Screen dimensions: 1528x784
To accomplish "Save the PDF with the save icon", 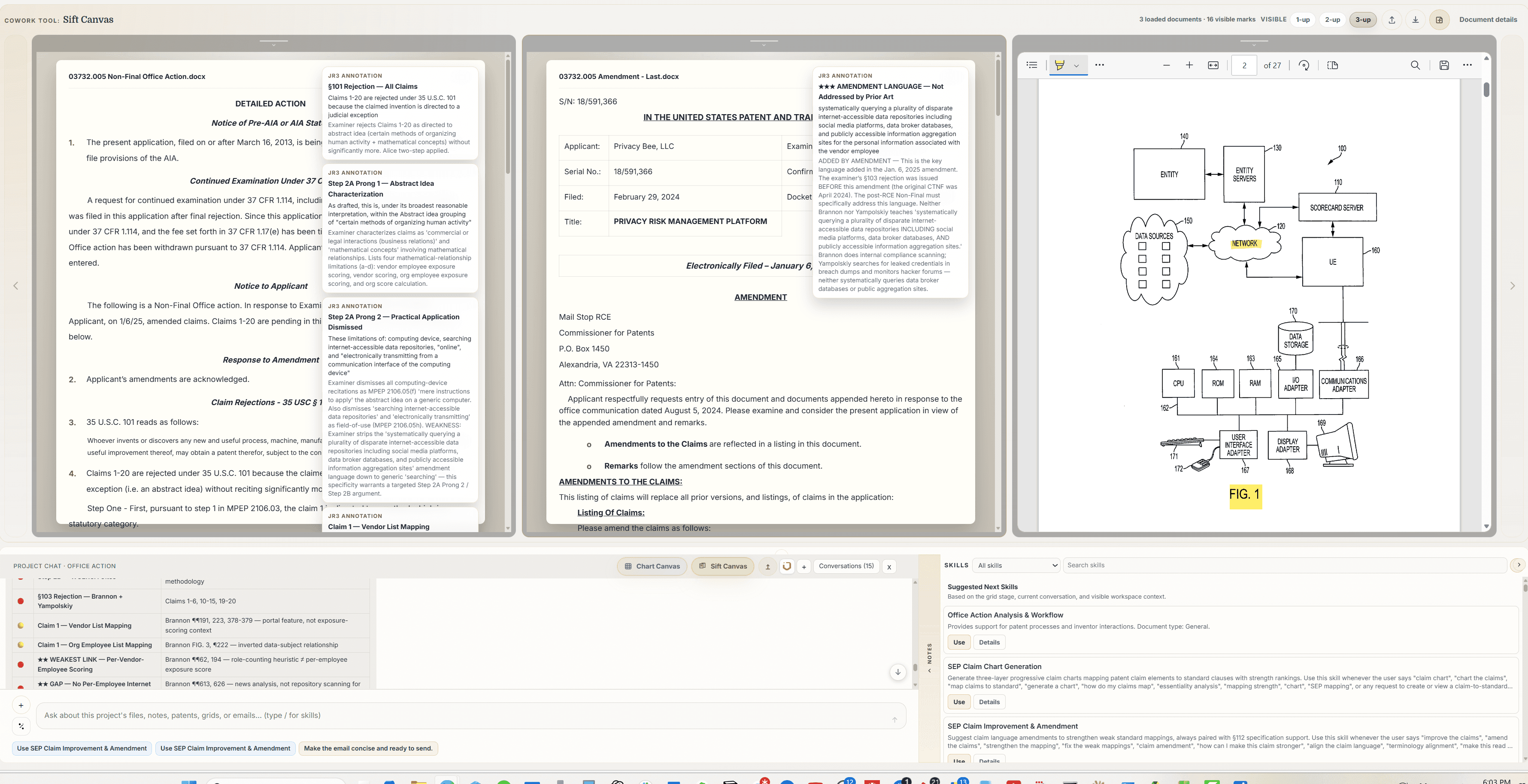I will [x=1444, y=65].
